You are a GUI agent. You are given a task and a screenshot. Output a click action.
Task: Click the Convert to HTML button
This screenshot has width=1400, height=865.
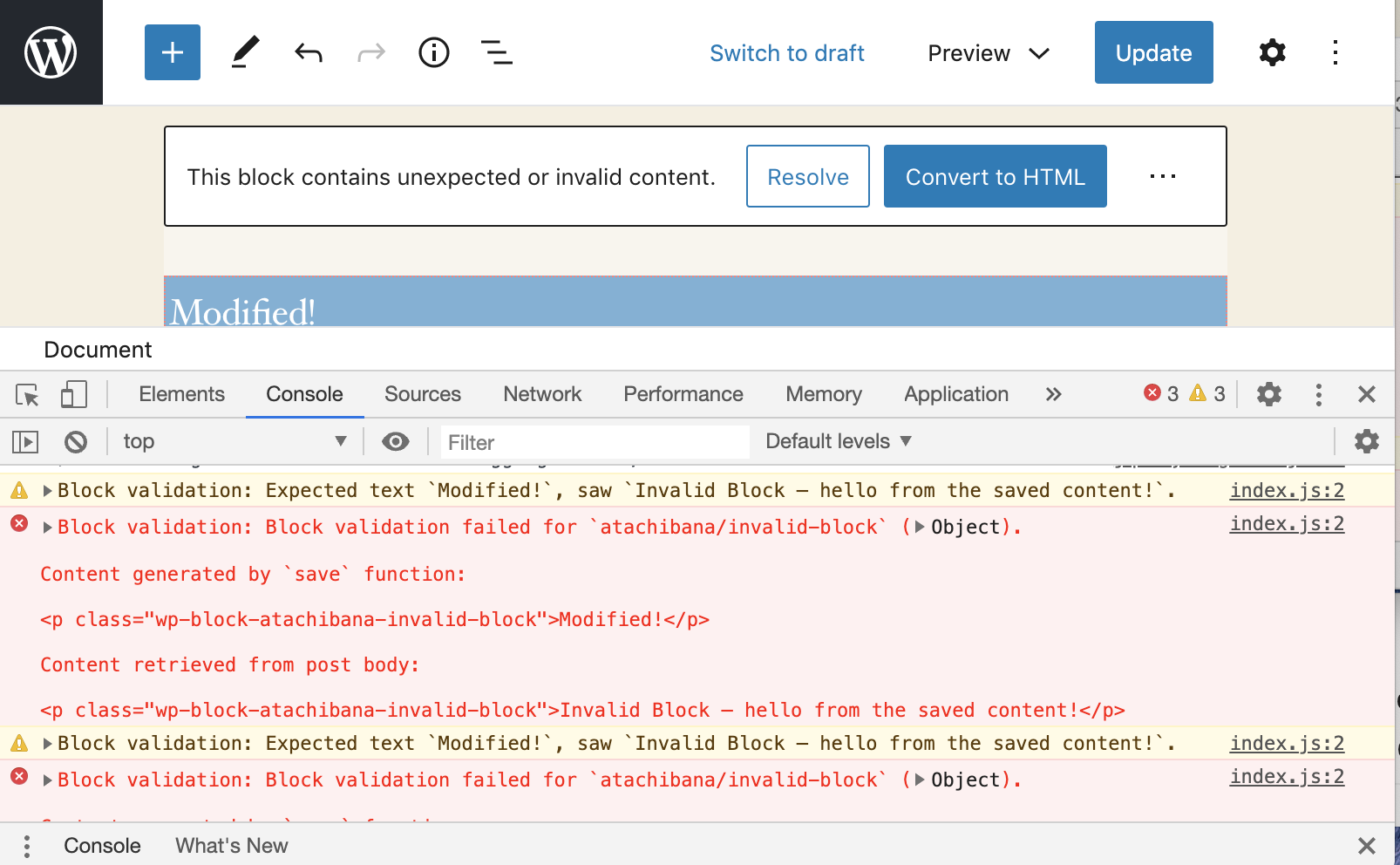tap(995, 176)
